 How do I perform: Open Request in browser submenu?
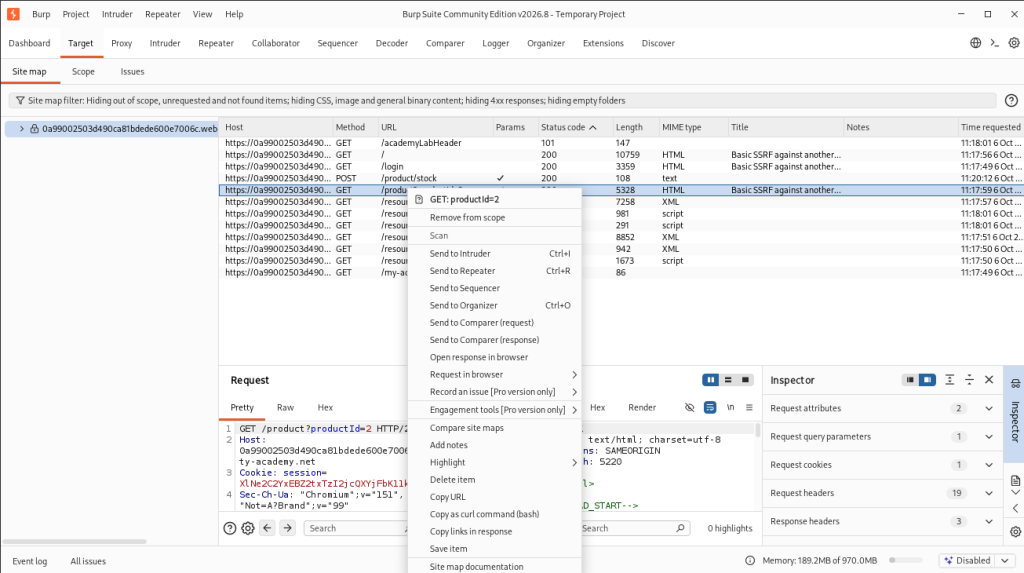(494, 374)
